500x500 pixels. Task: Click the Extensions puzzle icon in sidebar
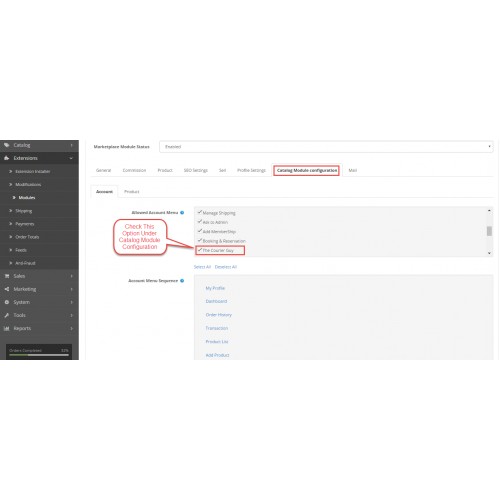(x=7, y=158)
